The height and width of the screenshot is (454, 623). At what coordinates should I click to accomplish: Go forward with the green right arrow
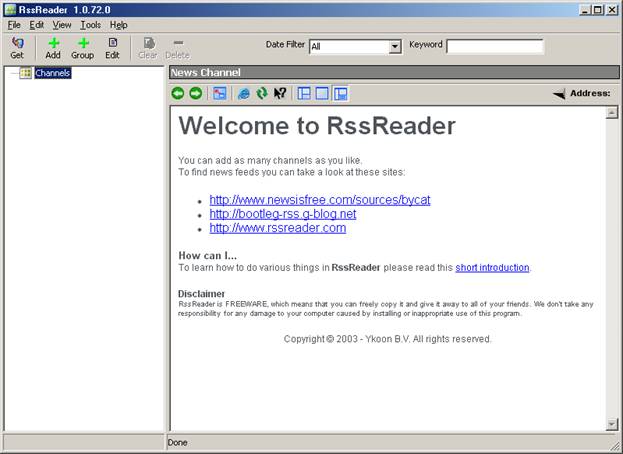[x=195, y=93]
